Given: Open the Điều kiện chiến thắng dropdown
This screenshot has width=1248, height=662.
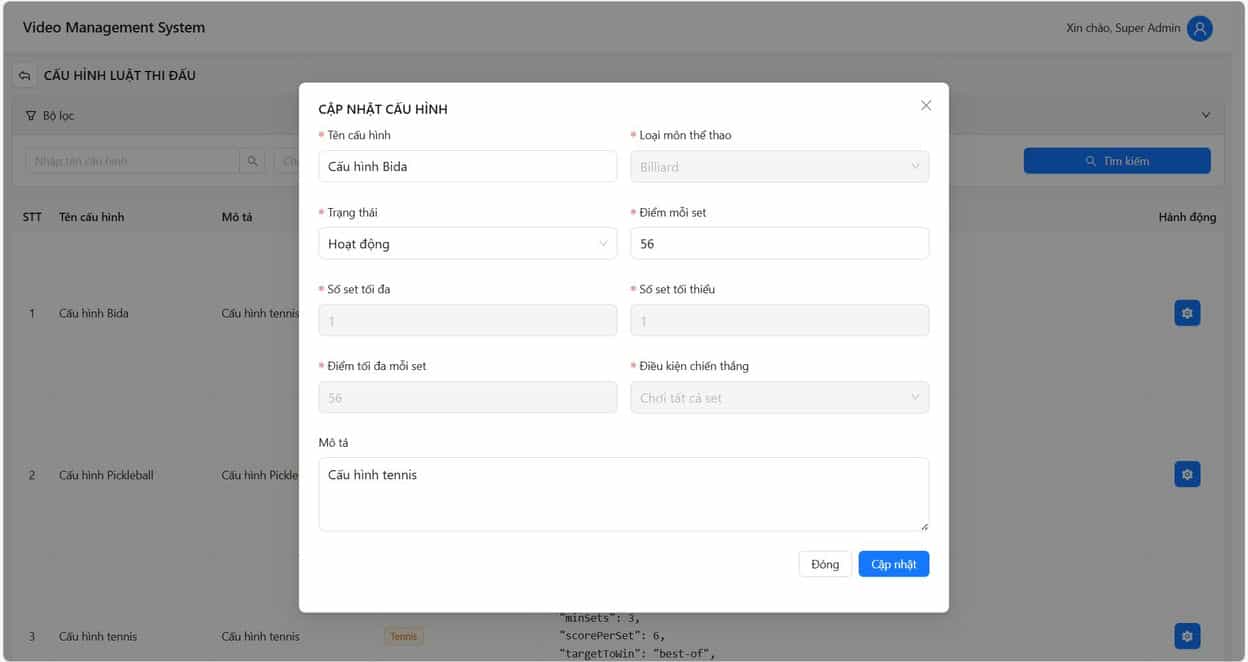Looking at the screenshot, I should tap(779, 398).
